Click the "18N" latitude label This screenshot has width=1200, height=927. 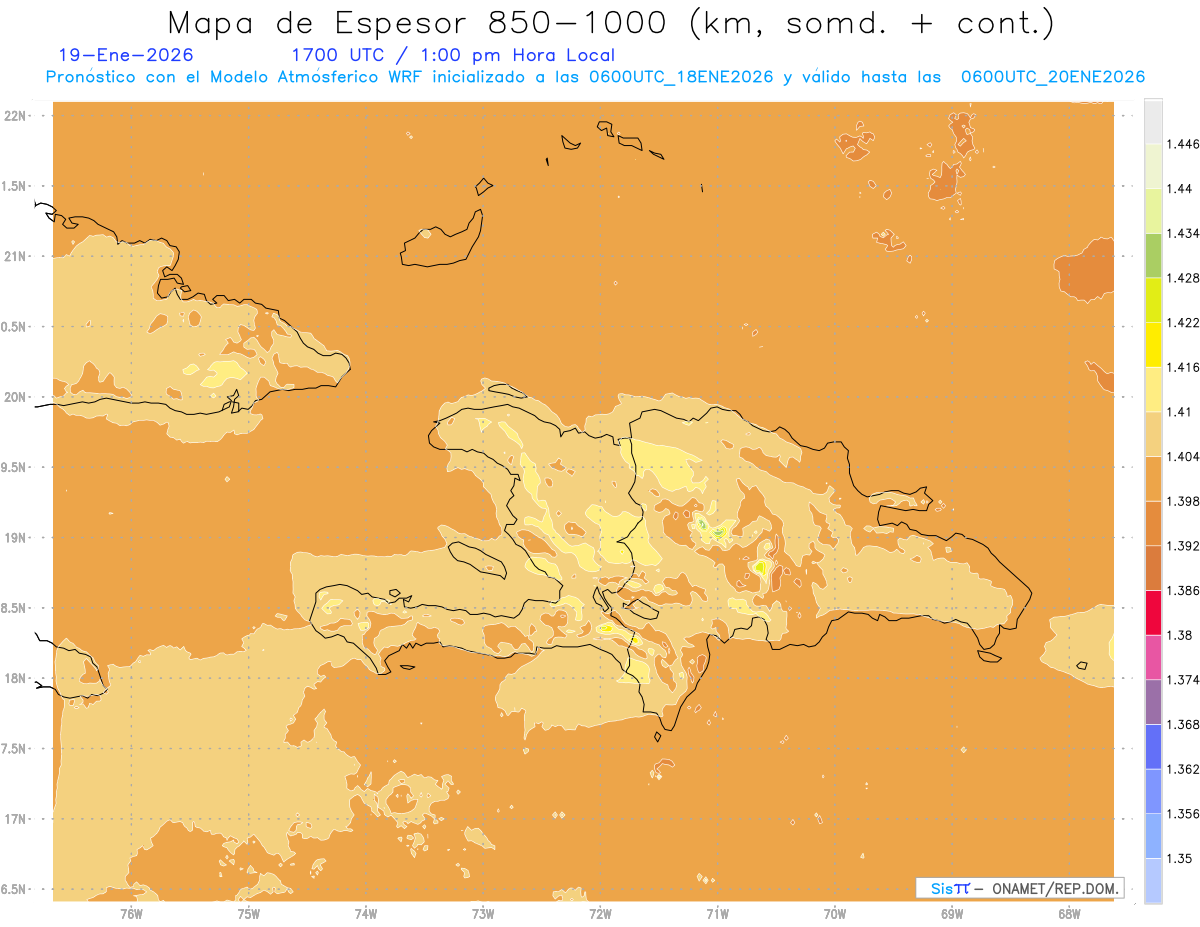click(15, 678)
